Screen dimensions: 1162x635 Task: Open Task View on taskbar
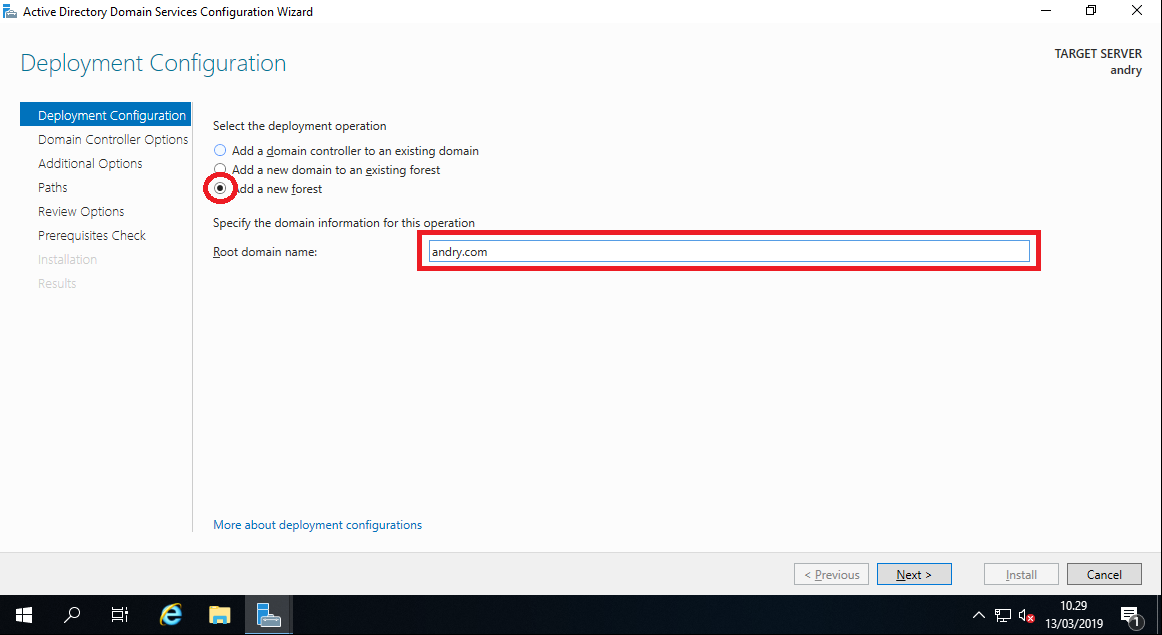click(x=119, y=615)
